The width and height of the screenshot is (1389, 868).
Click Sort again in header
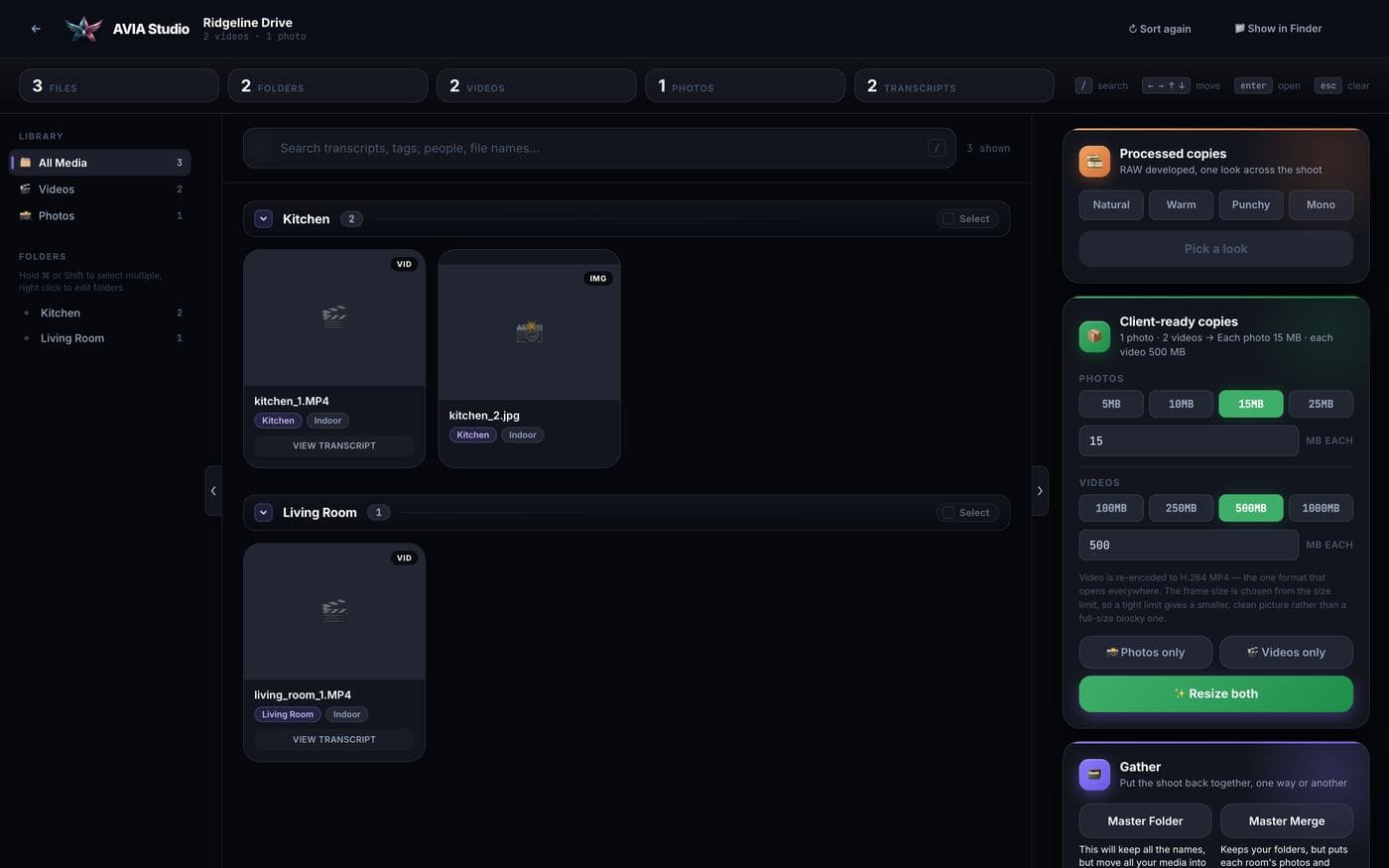coord(1159,29)
